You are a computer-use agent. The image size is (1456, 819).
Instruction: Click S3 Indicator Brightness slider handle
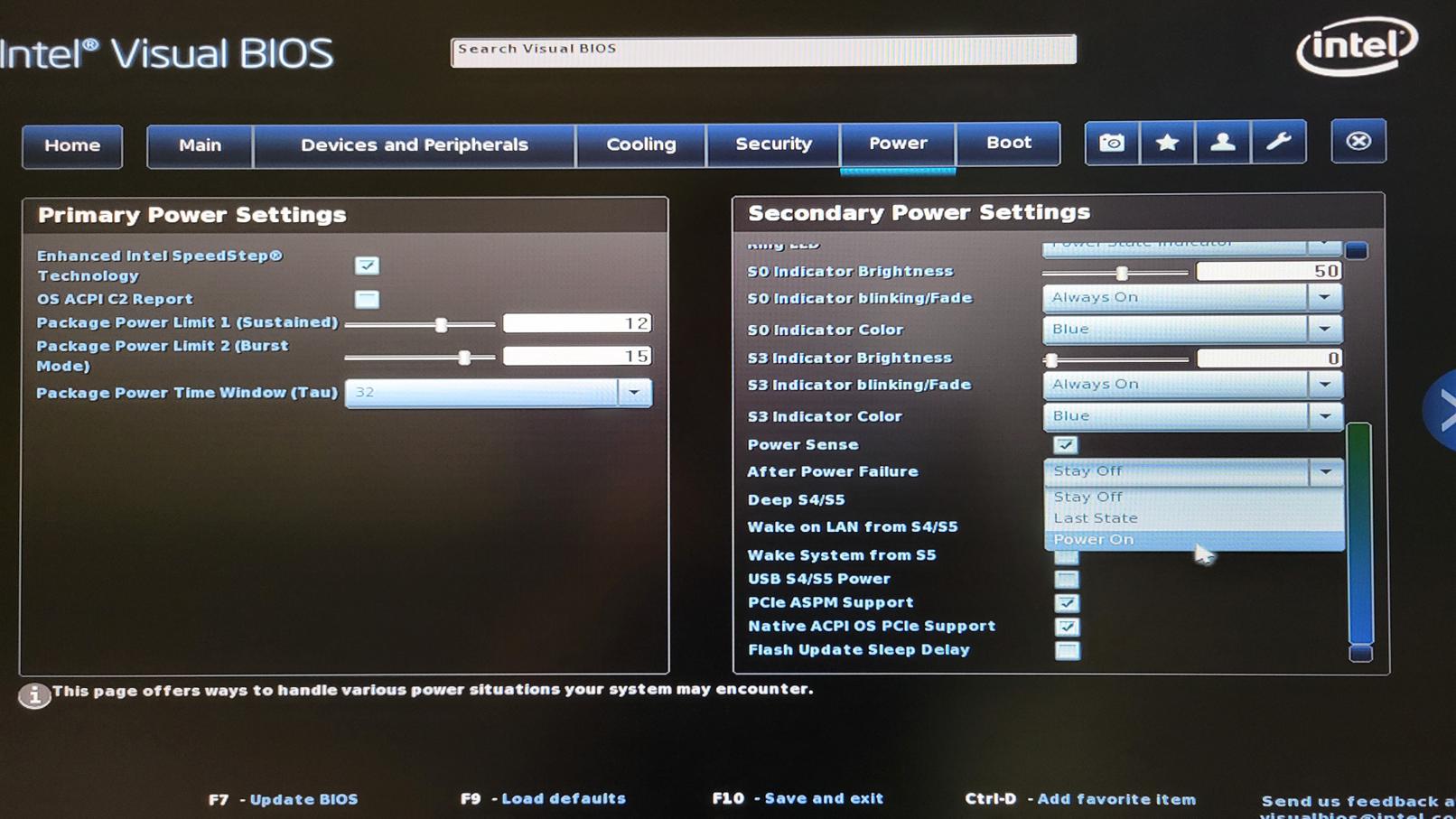point(1051,360)
